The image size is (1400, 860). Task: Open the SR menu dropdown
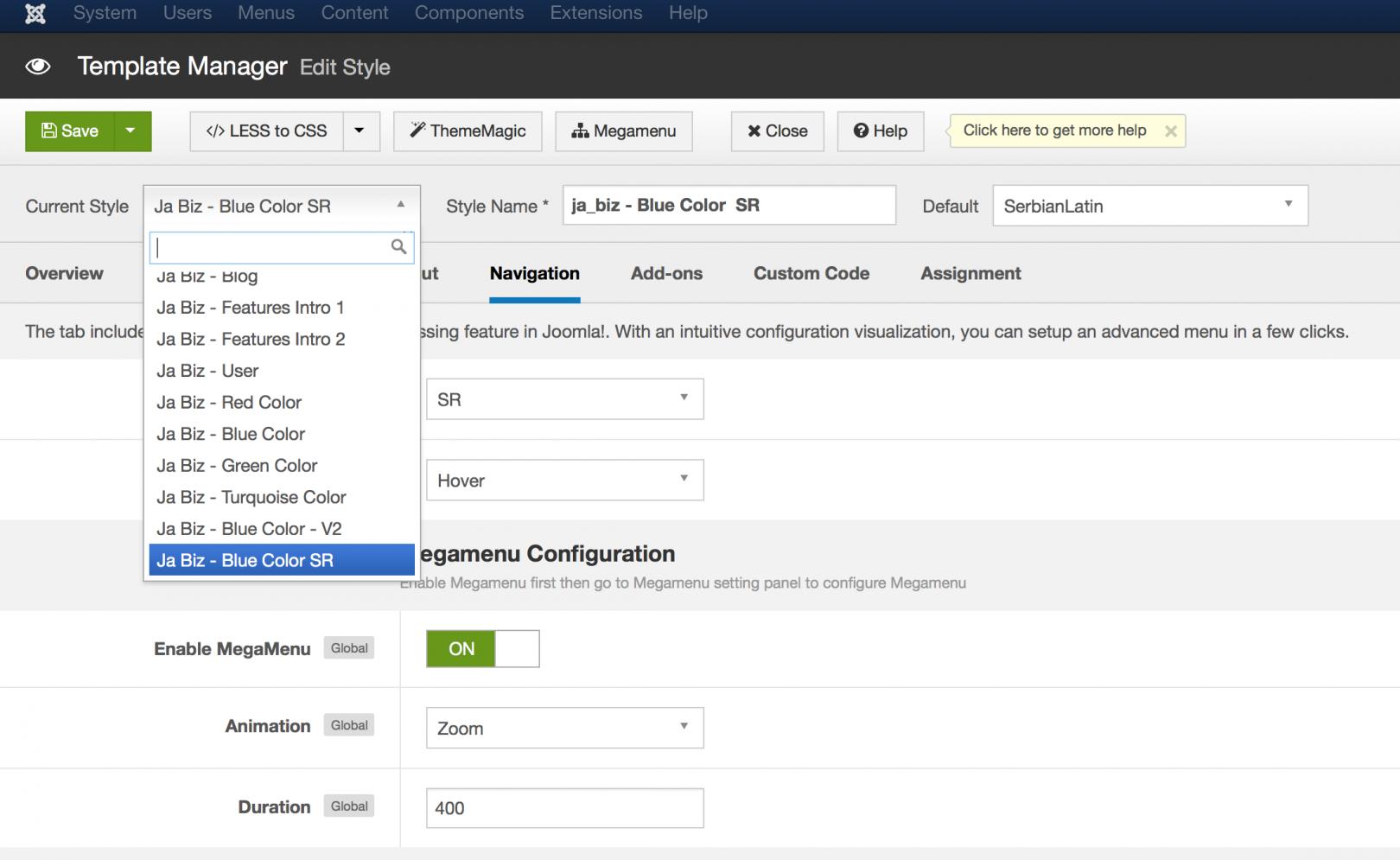565,399
